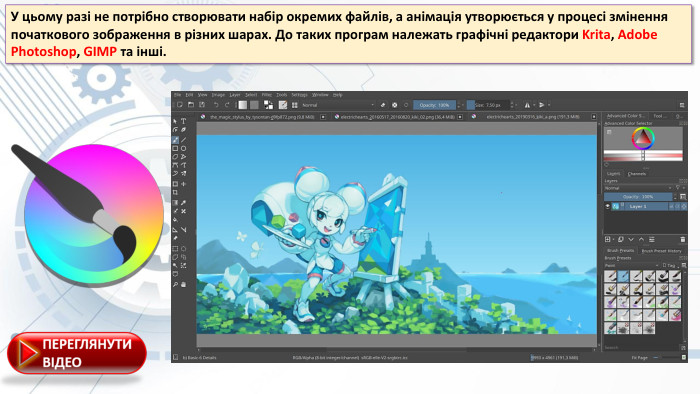The image size is (700, 394).
Task: Switch to the Advanced Color Selector docker tab
Action: pos(625,116)
